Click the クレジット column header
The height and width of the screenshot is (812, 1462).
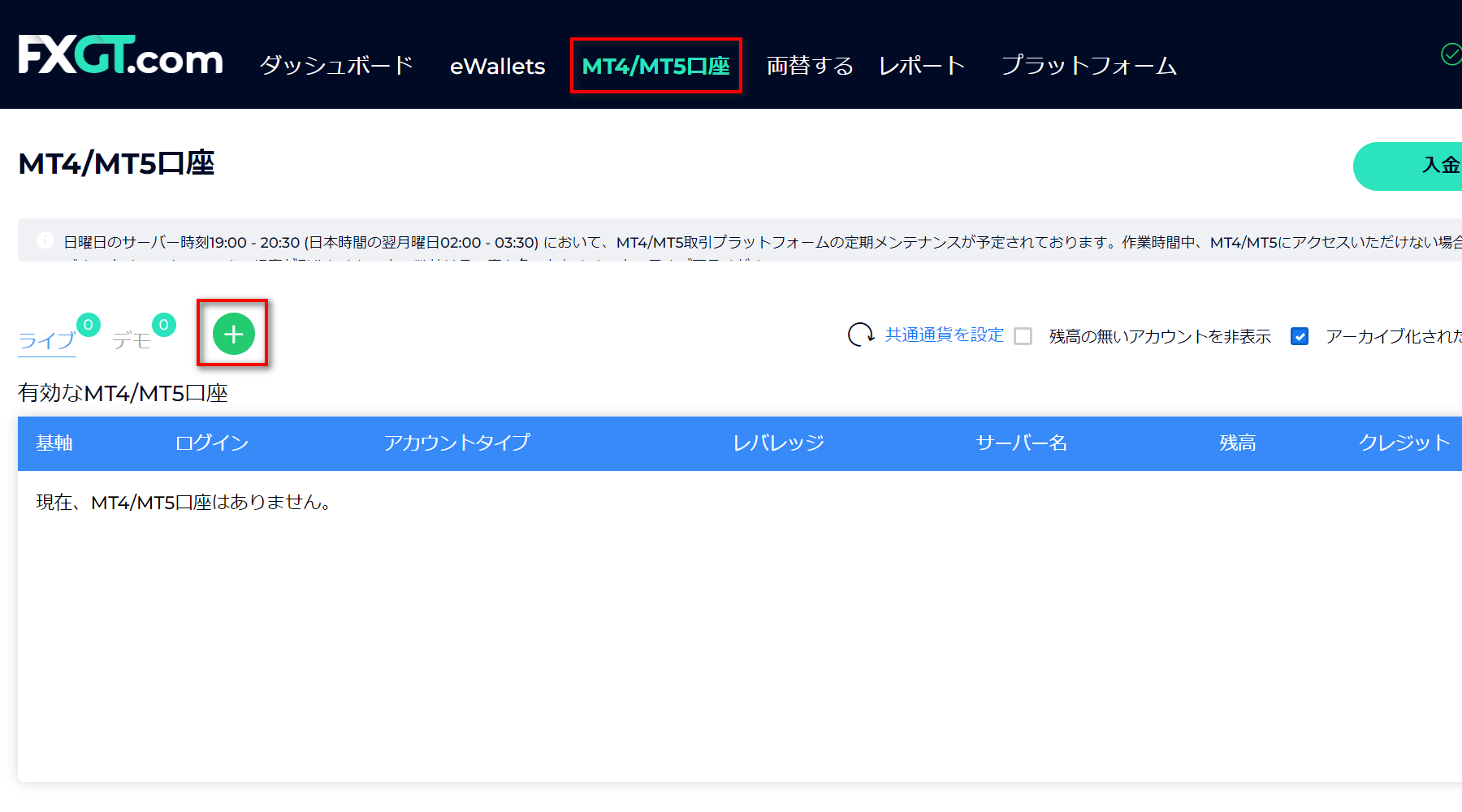[x=1404, y=443]
